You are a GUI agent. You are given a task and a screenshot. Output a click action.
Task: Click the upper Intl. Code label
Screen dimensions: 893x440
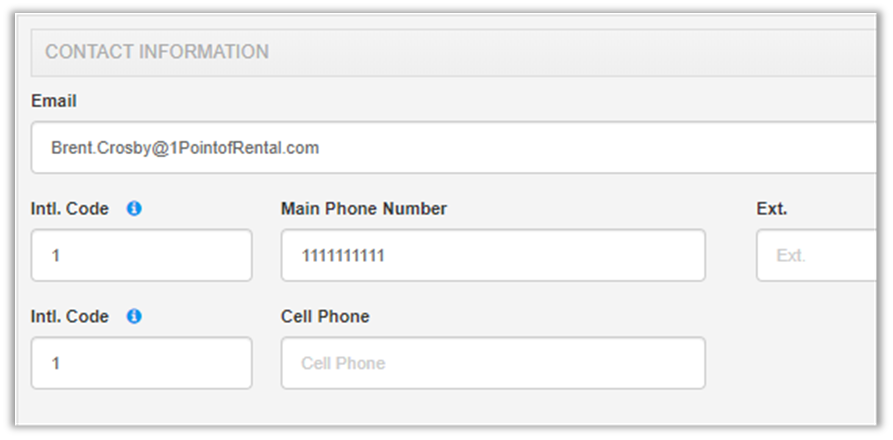coord(70,209)
